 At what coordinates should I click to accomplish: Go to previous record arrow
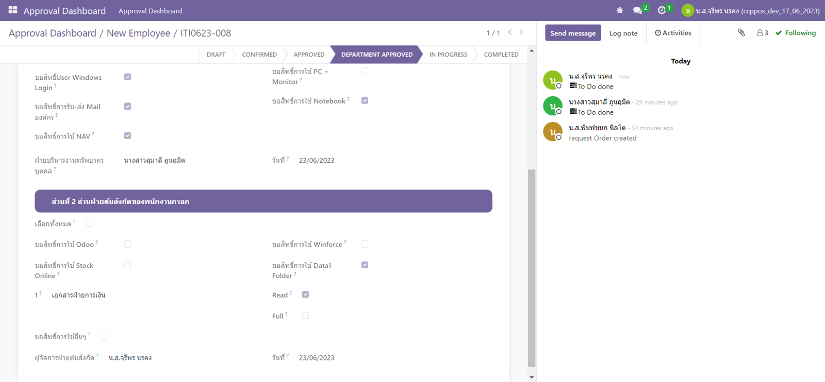tap(510, 33)
